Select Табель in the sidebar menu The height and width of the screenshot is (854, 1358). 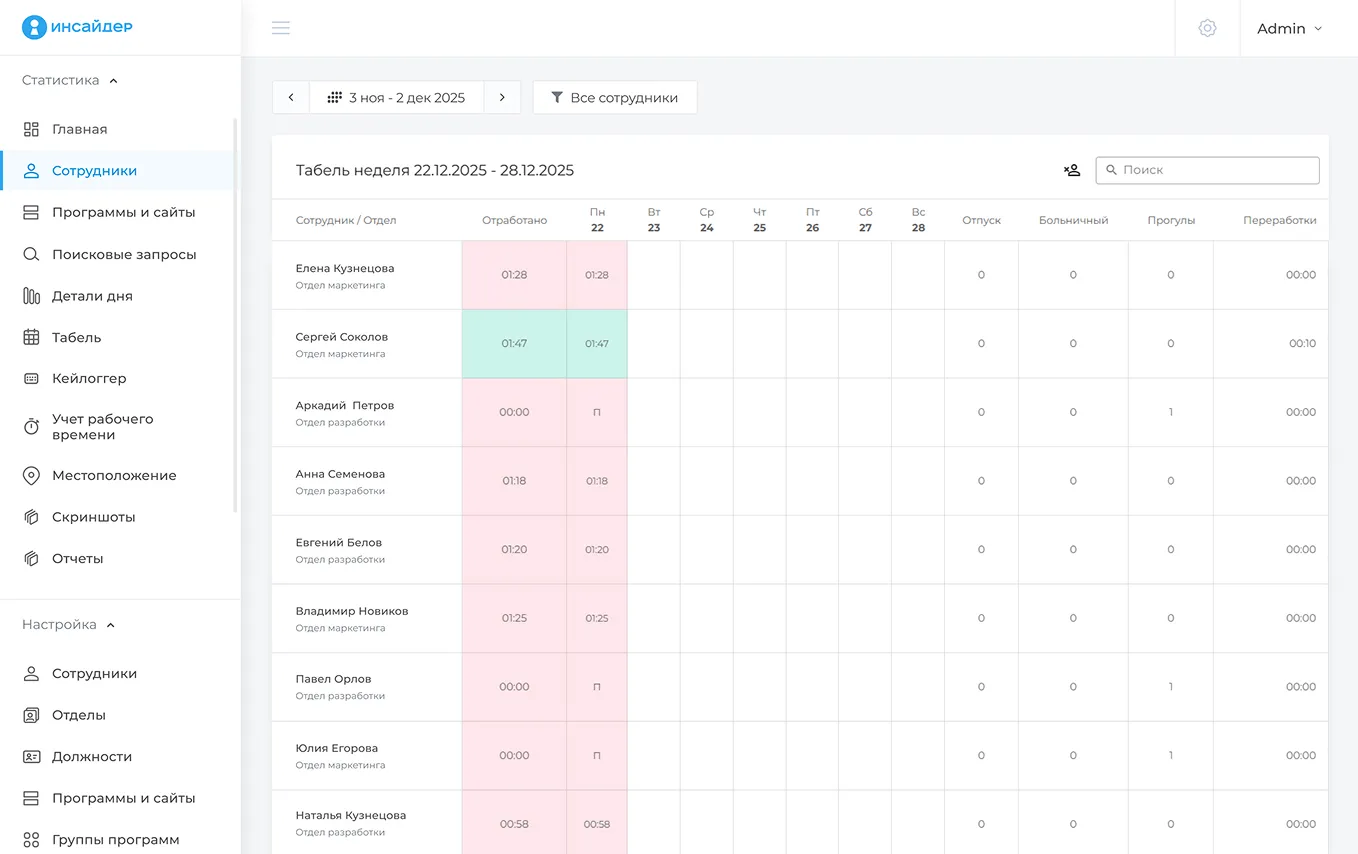pyautogui.click(x=76, y=338)
